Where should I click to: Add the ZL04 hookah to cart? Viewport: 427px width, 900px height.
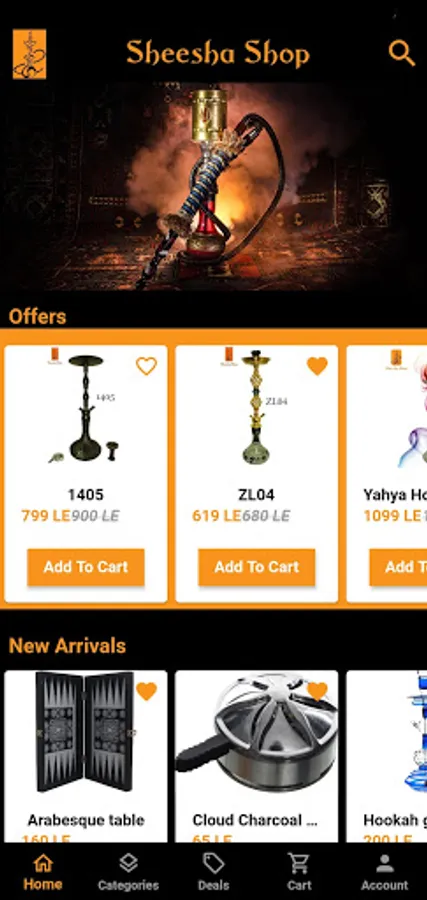257,567
